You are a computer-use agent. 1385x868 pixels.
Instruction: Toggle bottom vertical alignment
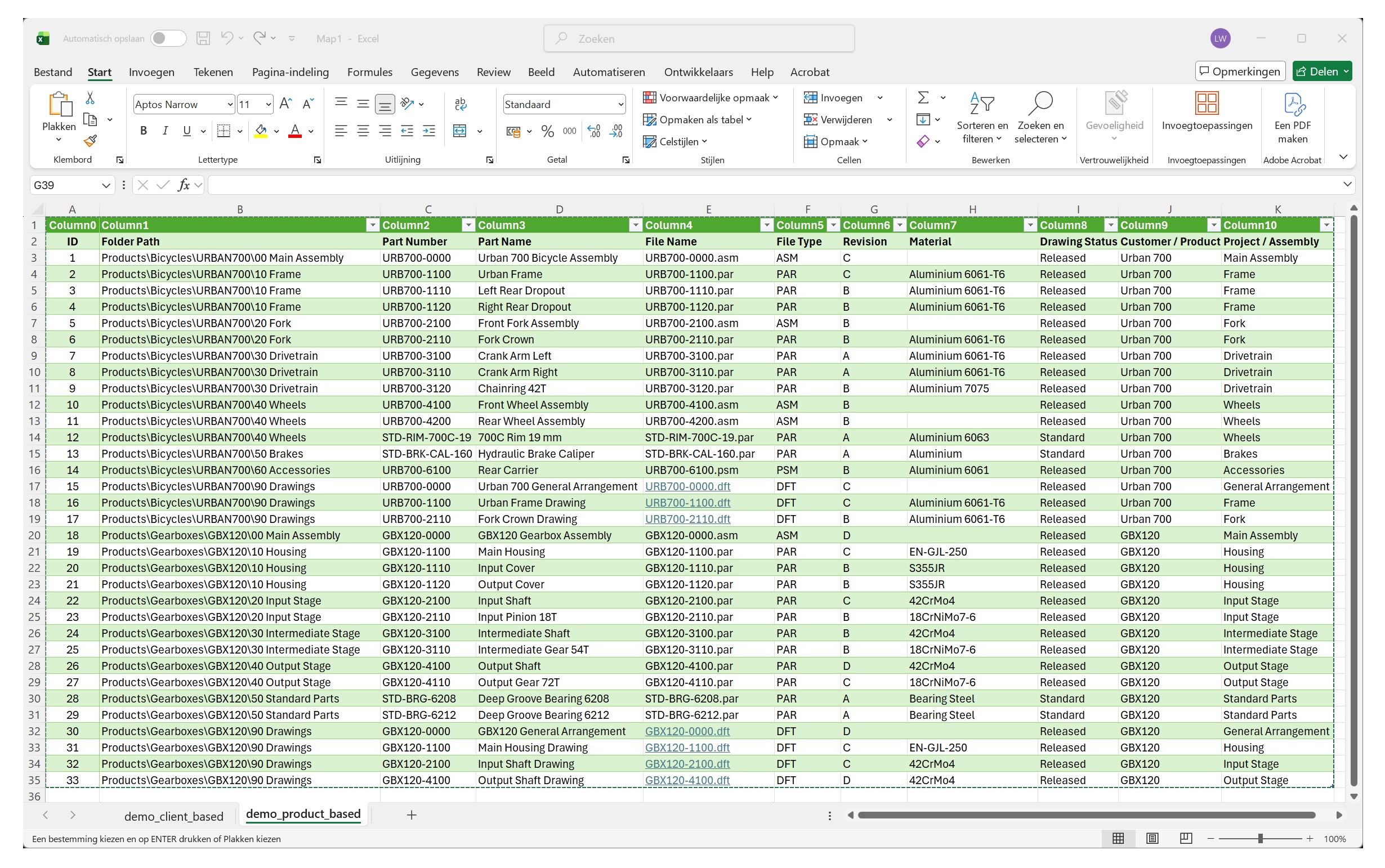pos(385,104)
